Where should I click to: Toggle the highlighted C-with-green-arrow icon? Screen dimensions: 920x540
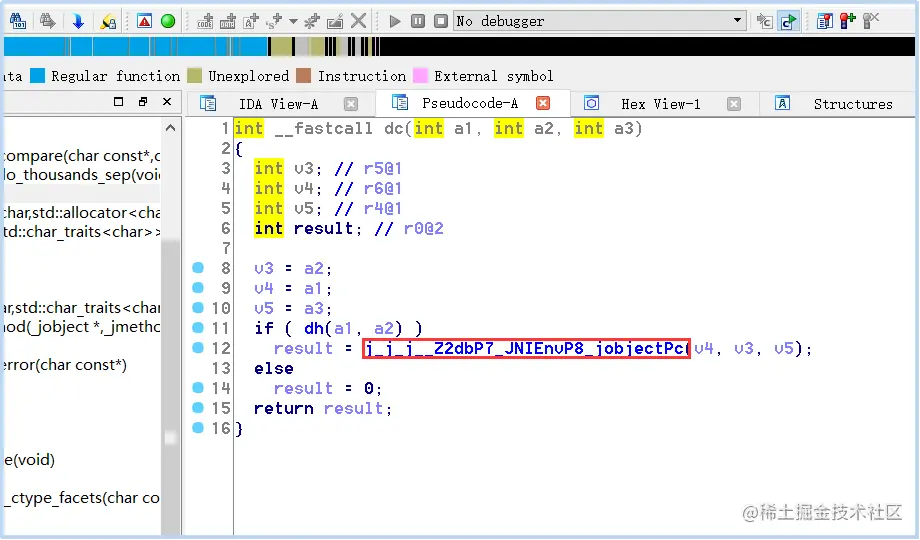click(789, 22)
